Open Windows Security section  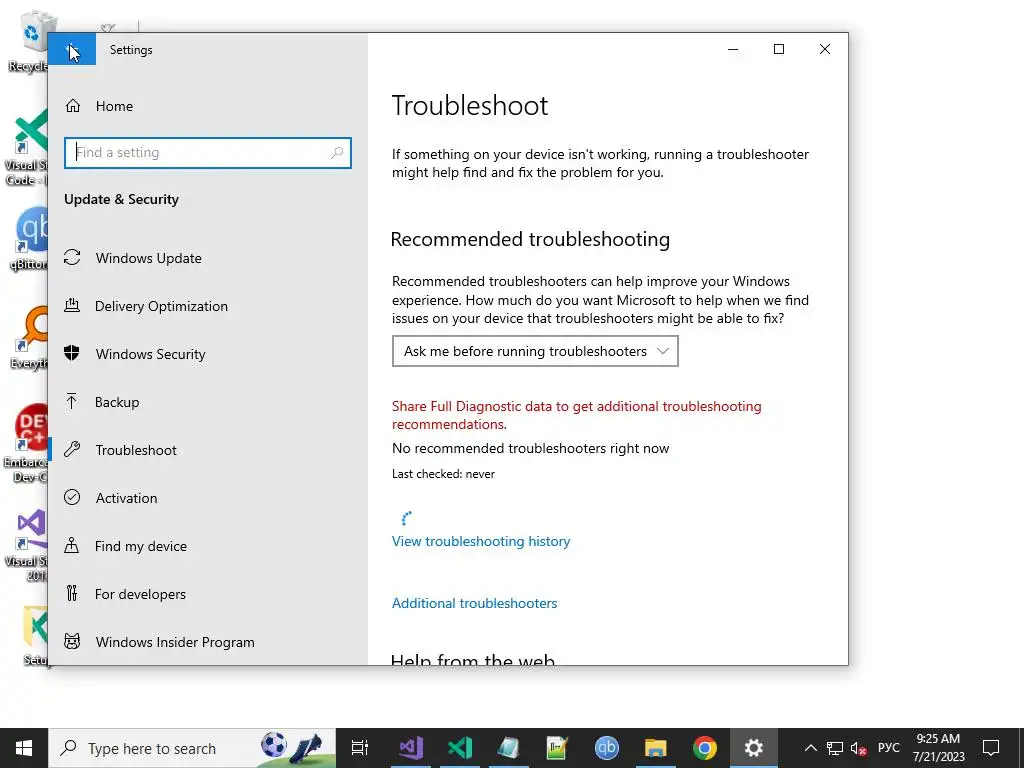click(150, 354)
